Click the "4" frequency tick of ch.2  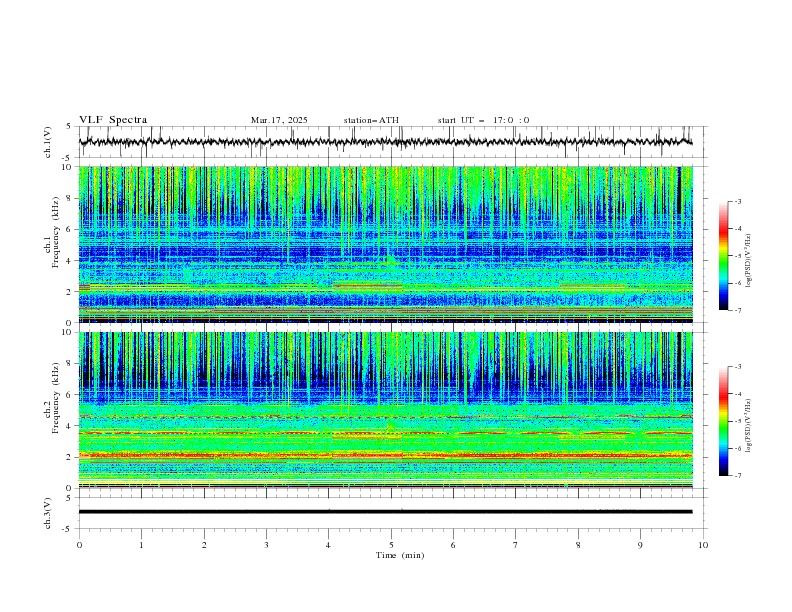point(70,426)
